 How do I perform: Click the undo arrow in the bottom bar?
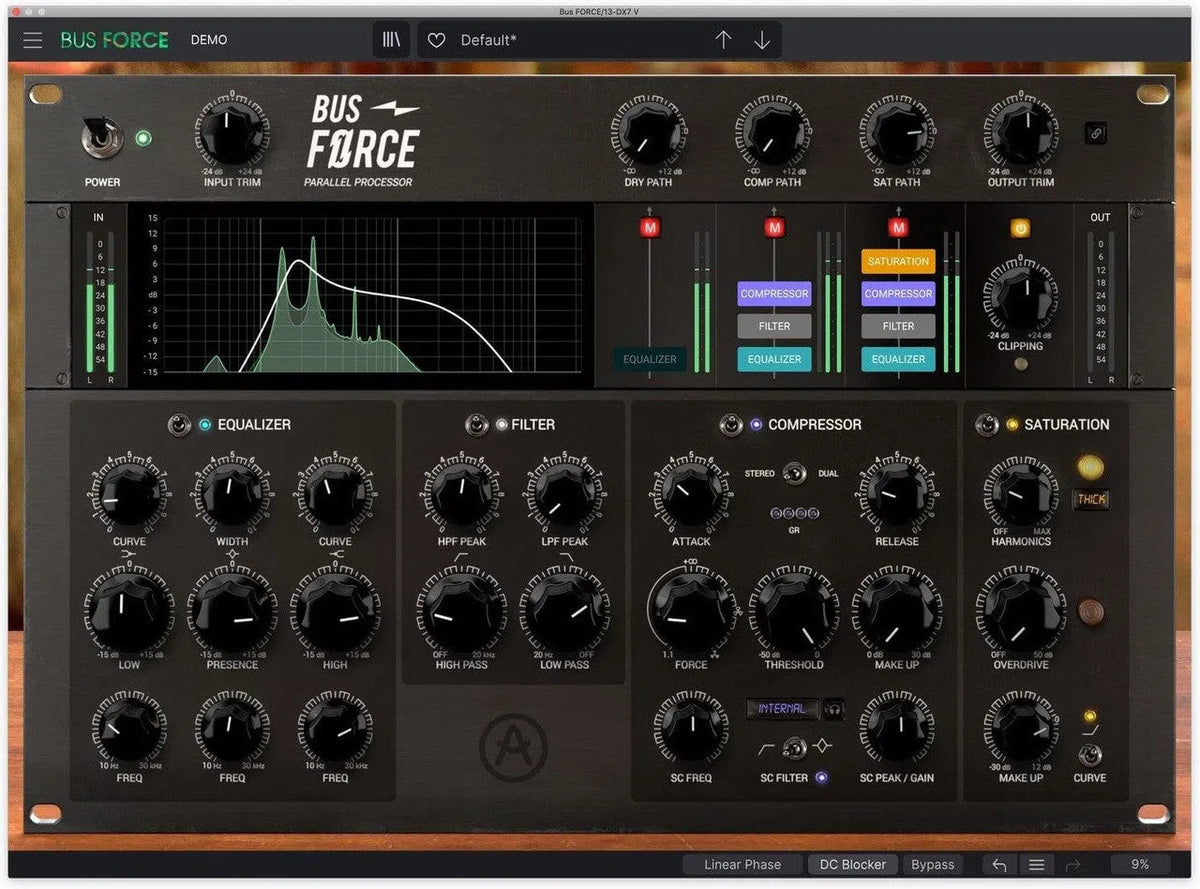click(x=998, y=864)
